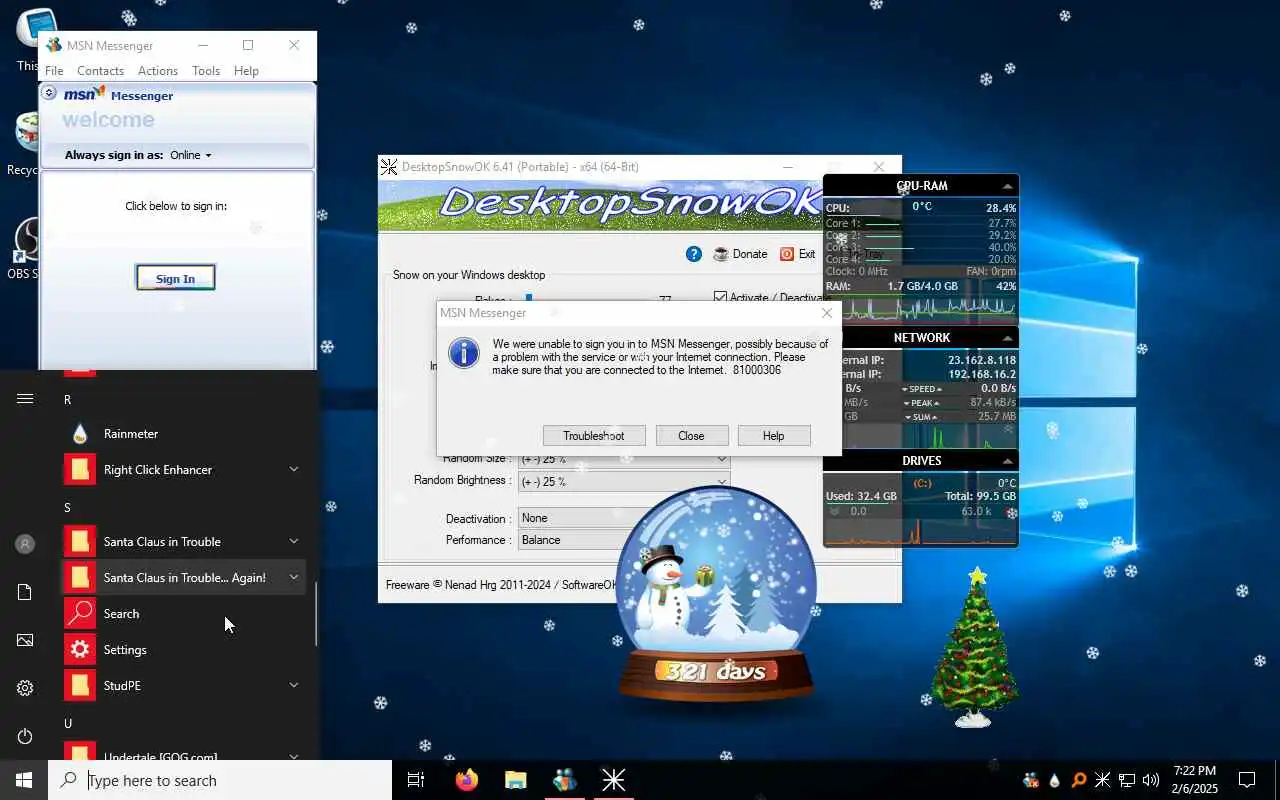Click Troubleshoot in the MSN error dialog
Screen dimensions: 1280x800
tap(594, 436)
